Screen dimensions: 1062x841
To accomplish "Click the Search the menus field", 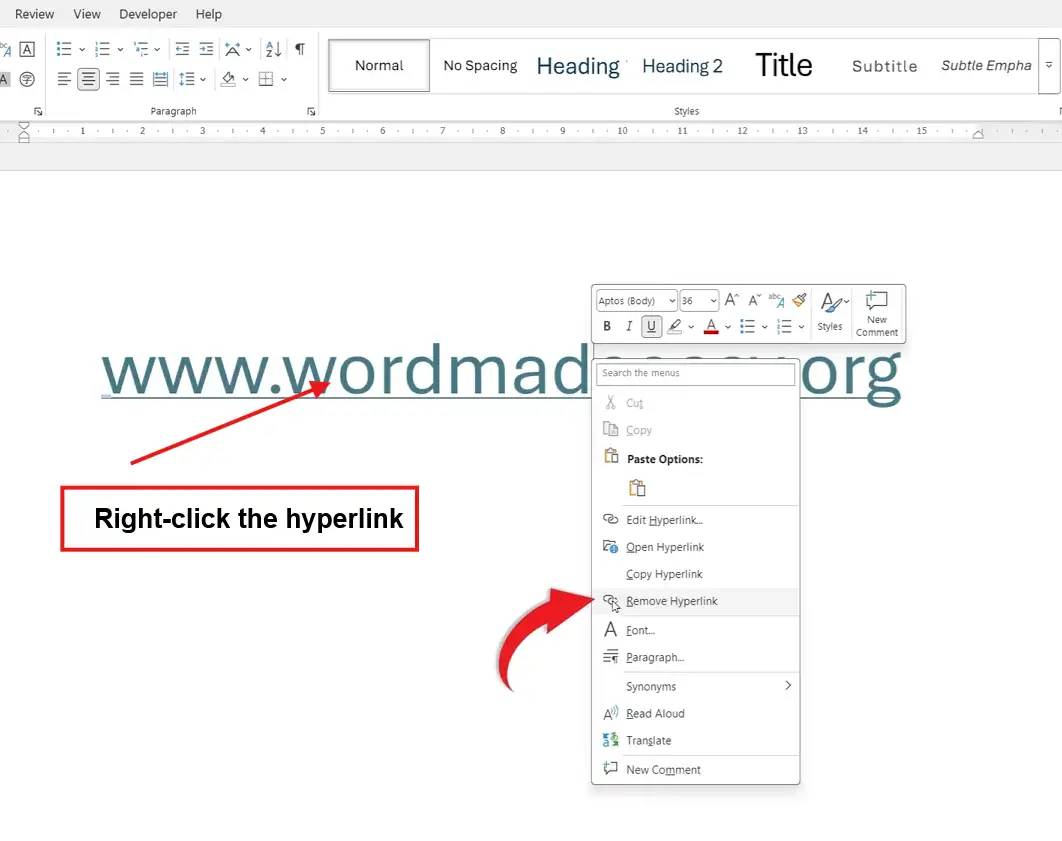I will (696, 373).
